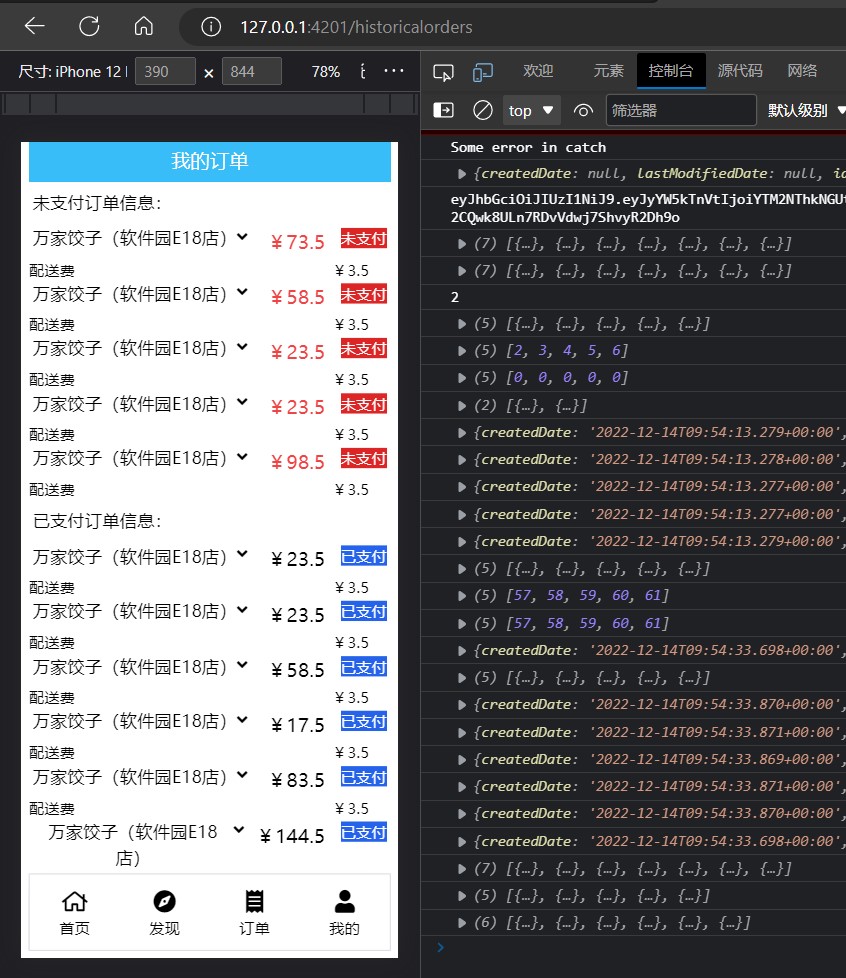Viewport: 846px width, 978px height.
Task: Click the console prompt chevron
Action: point(440,947)
